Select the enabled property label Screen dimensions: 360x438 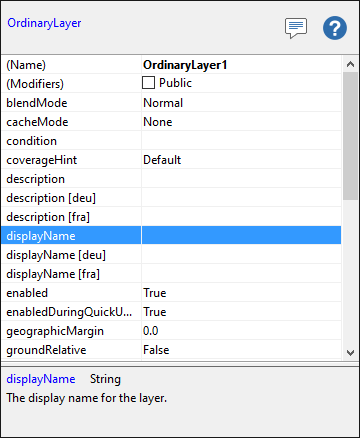(27, 293)
